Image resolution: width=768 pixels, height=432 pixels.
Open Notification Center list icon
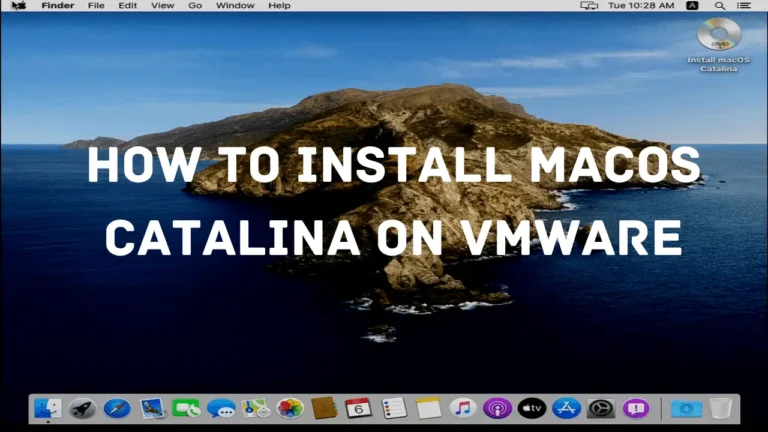point(744,6)
